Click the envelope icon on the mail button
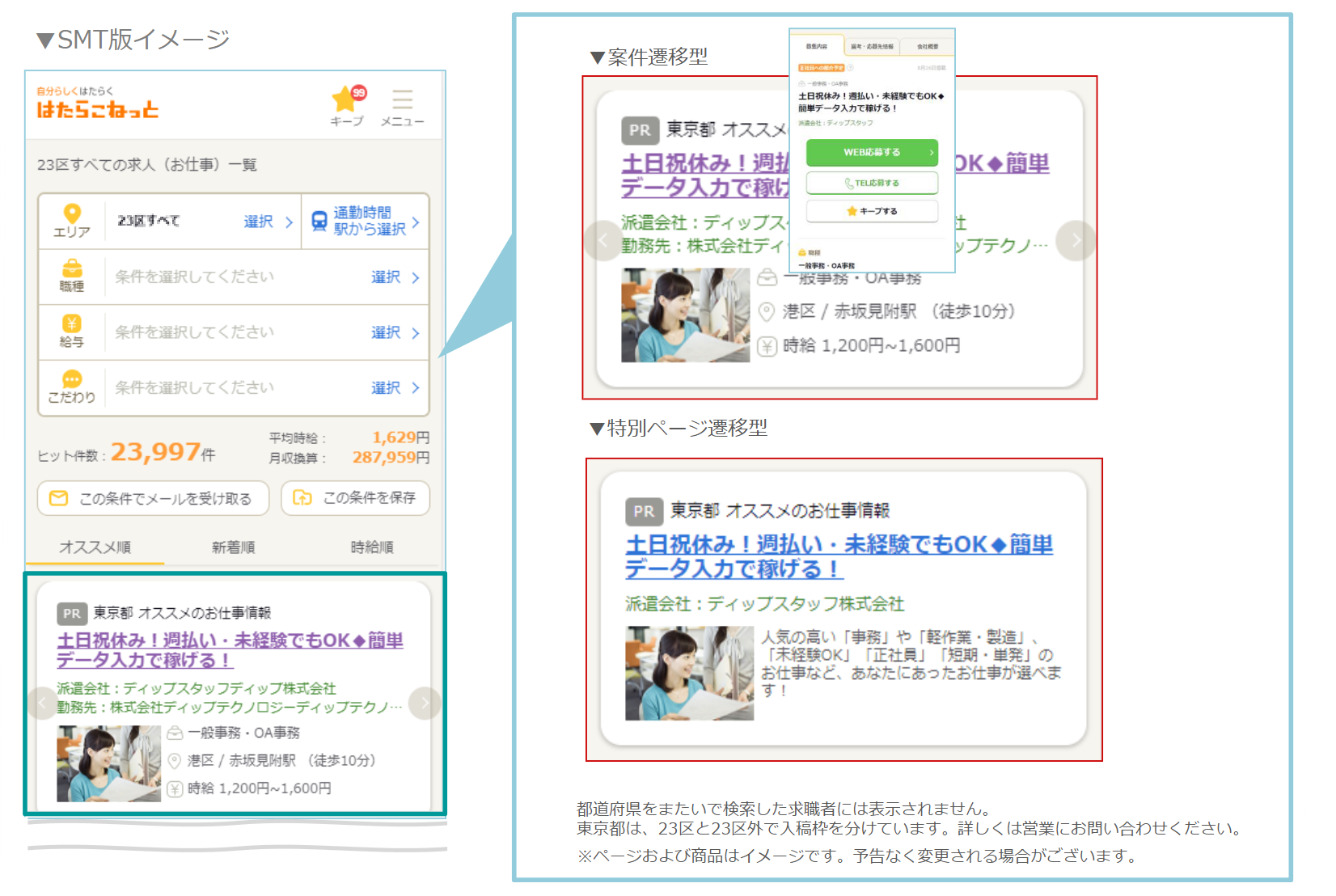 point(58,498)
